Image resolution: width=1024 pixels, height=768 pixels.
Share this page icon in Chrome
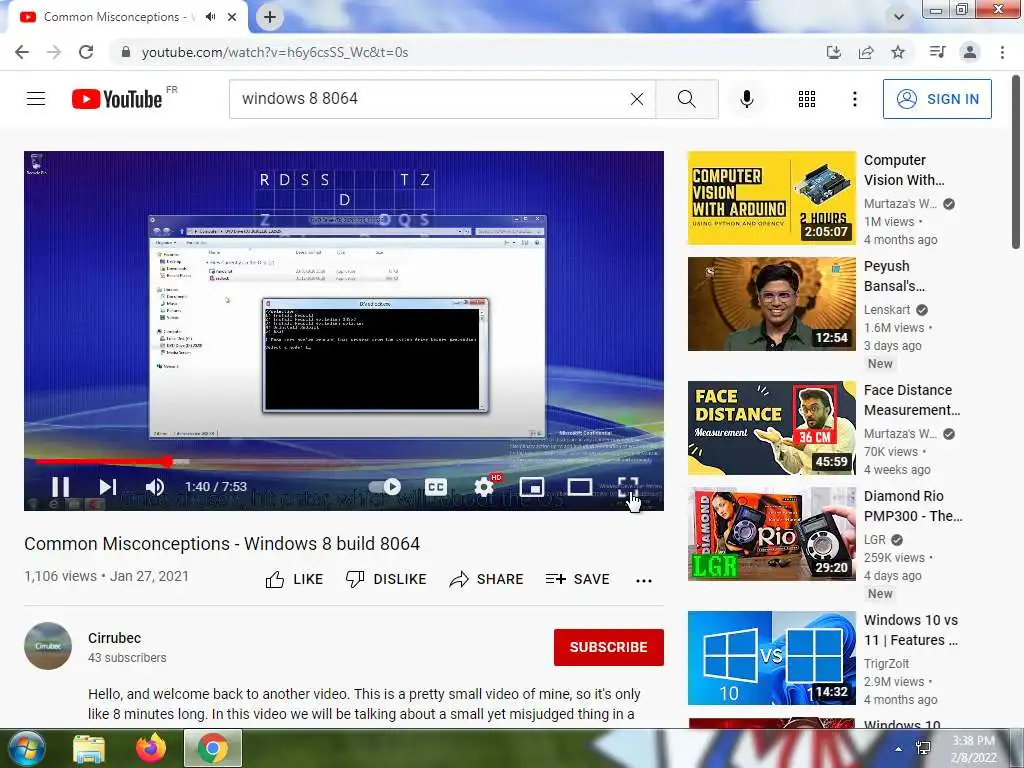pos(866,52)
